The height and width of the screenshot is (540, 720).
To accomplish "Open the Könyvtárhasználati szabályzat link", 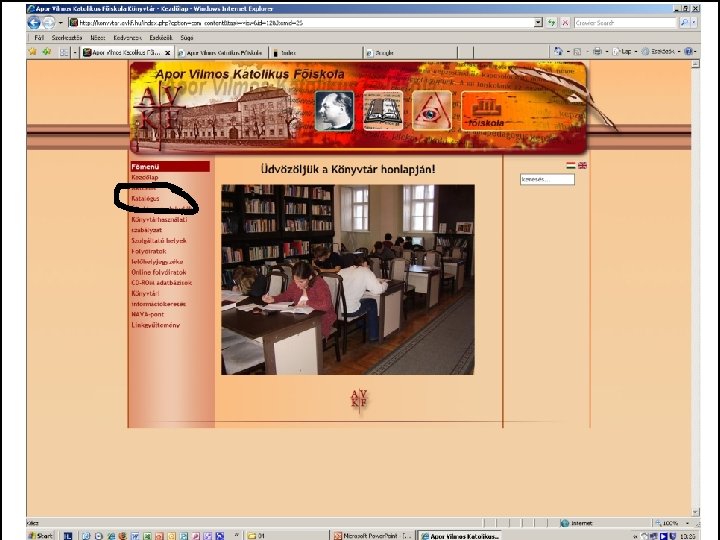I will coord(159,225).
